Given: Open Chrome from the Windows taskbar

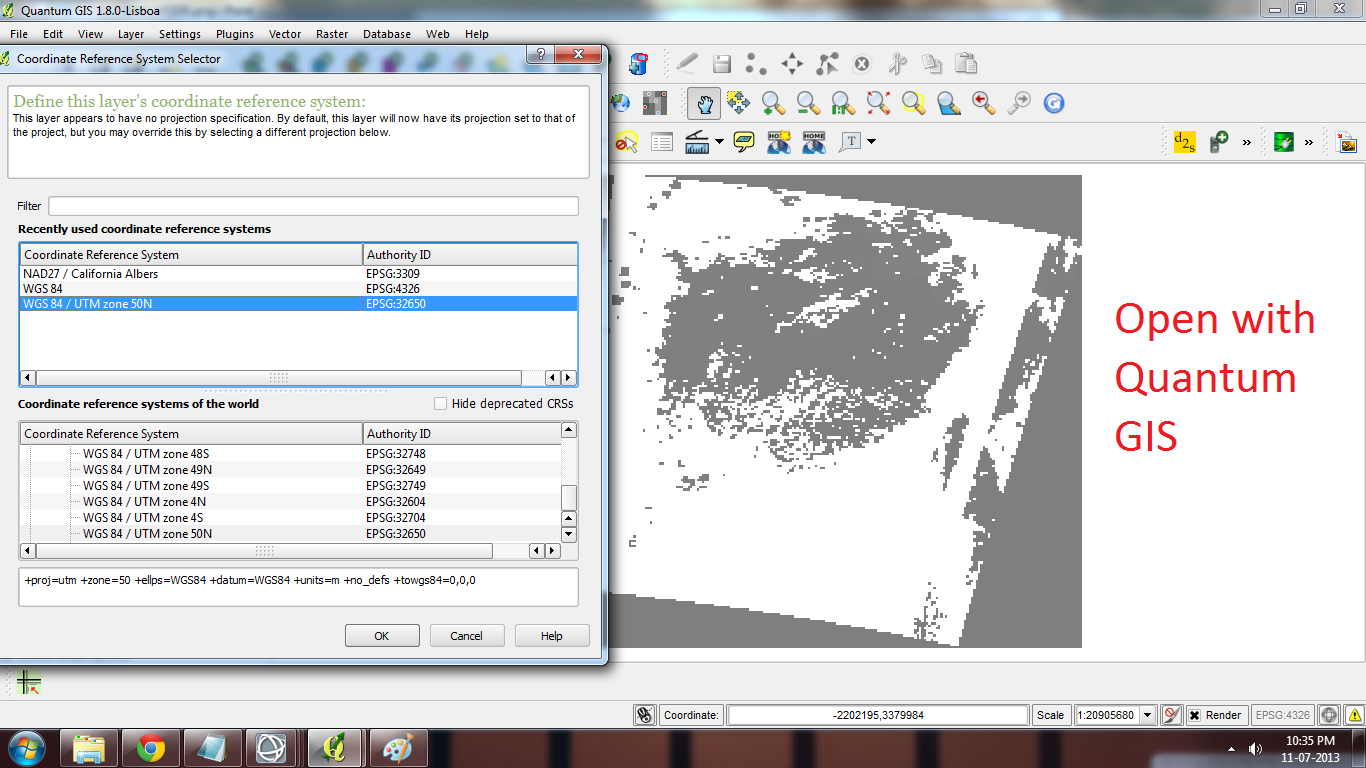Looking at the screenshot, I should tap(151, 748).
